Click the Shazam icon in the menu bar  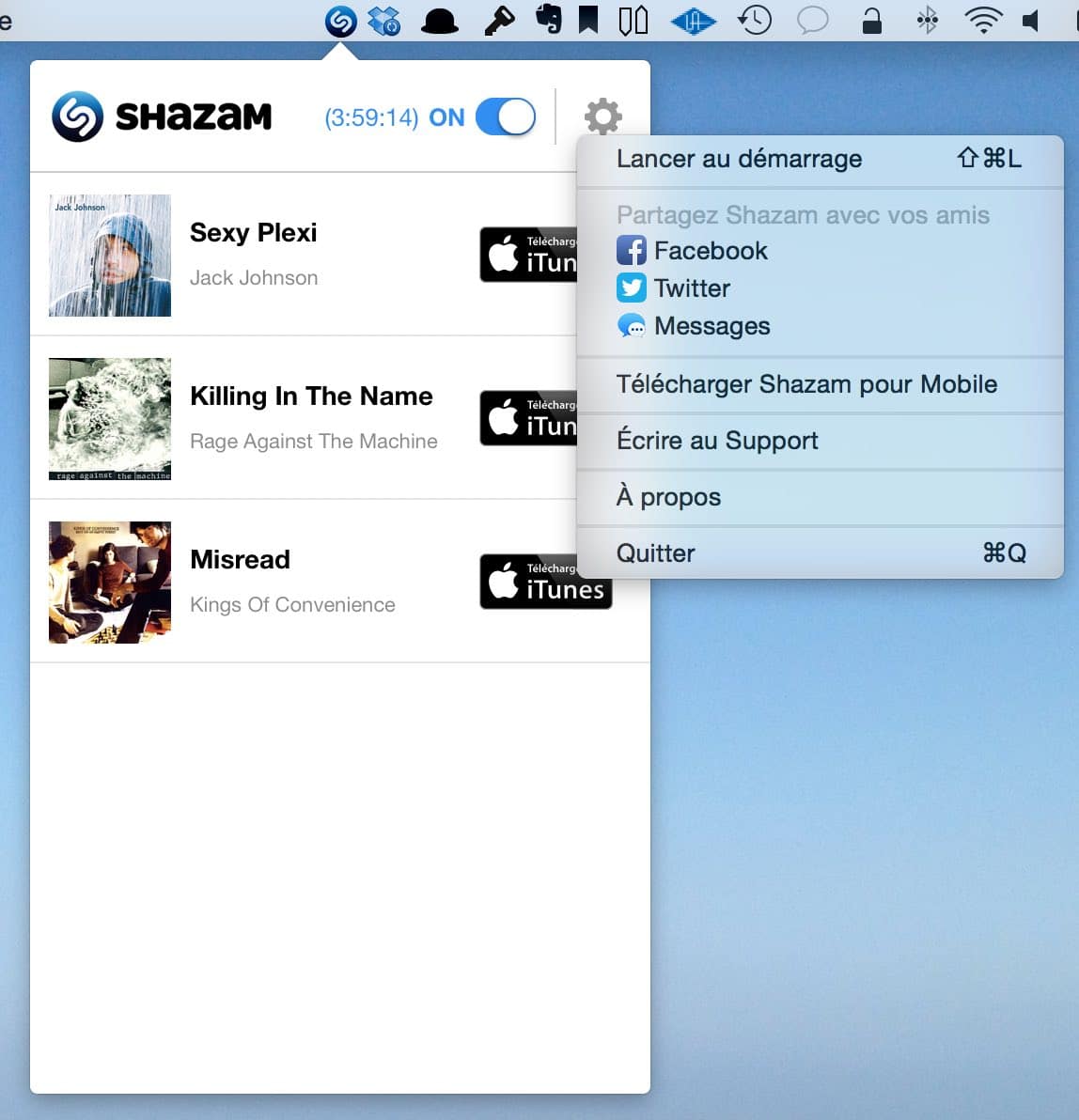pyautogui.click(x=341, y=21)
